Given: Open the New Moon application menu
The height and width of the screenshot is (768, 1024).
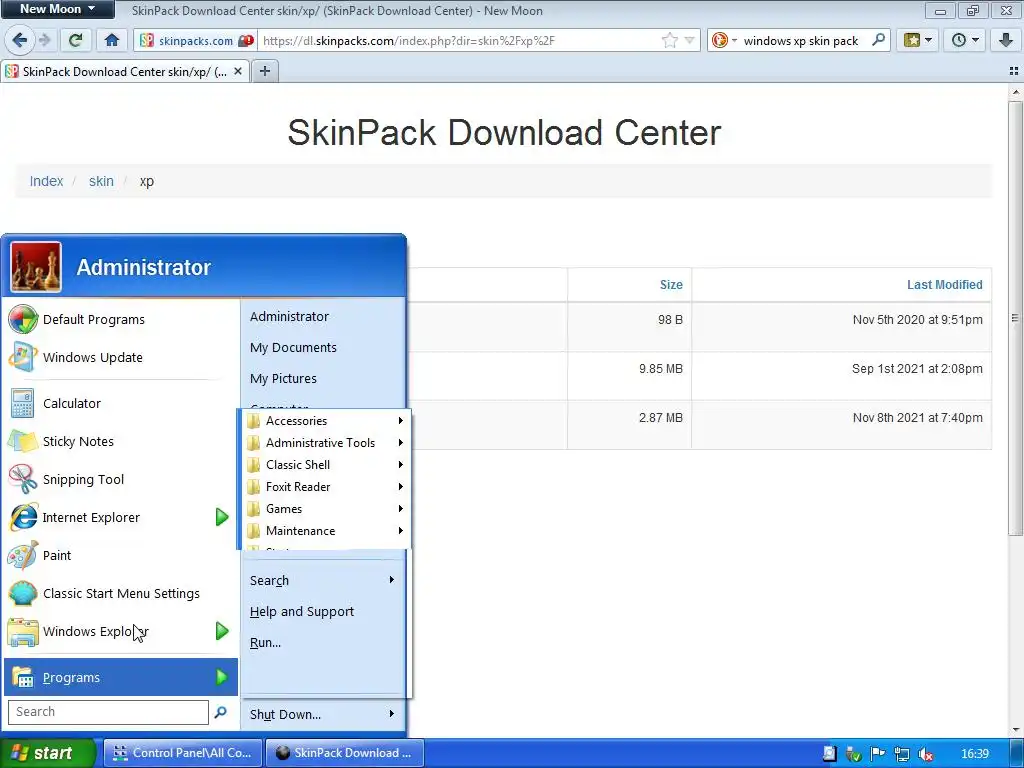Looking at the screenshot, I should click(57, 9).
